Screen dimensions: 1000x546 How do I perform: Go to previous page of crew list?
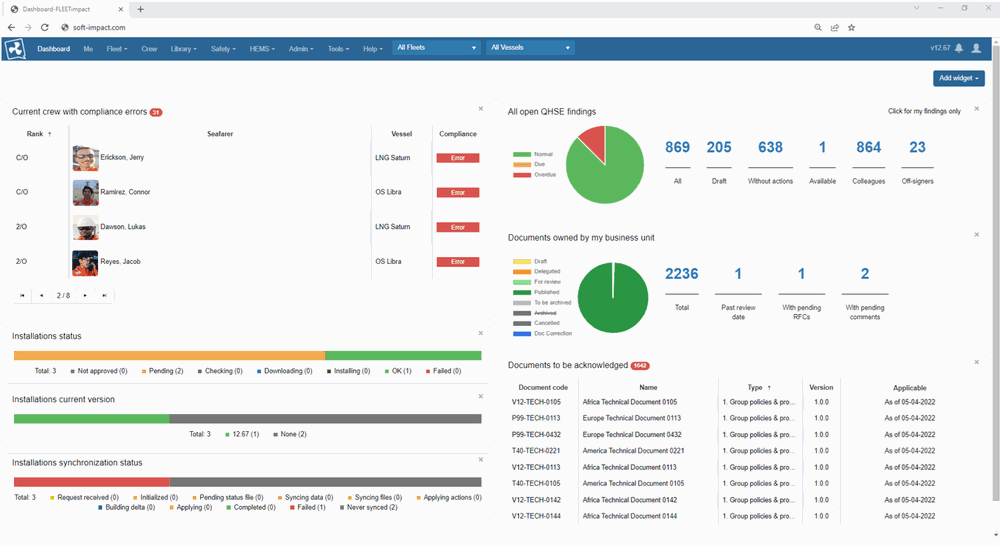click(41, 295)
